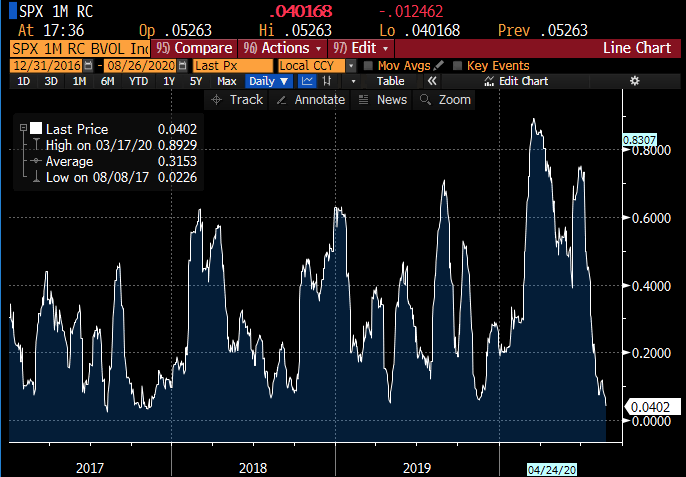The height and width of the screenshot is (477, 686).
Task: Select the 1Y range tab
Action: [x=169, y=81]
